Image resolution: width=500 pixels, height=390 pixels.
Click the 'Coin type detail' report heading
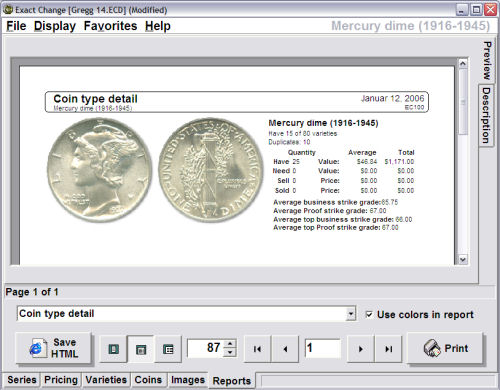click(x=95, y=99)
